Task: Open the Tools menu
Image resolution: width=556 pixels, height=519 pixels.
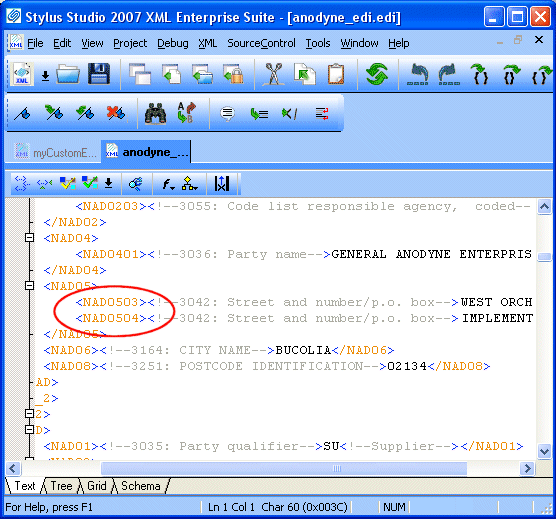Action: pos(318,44)
